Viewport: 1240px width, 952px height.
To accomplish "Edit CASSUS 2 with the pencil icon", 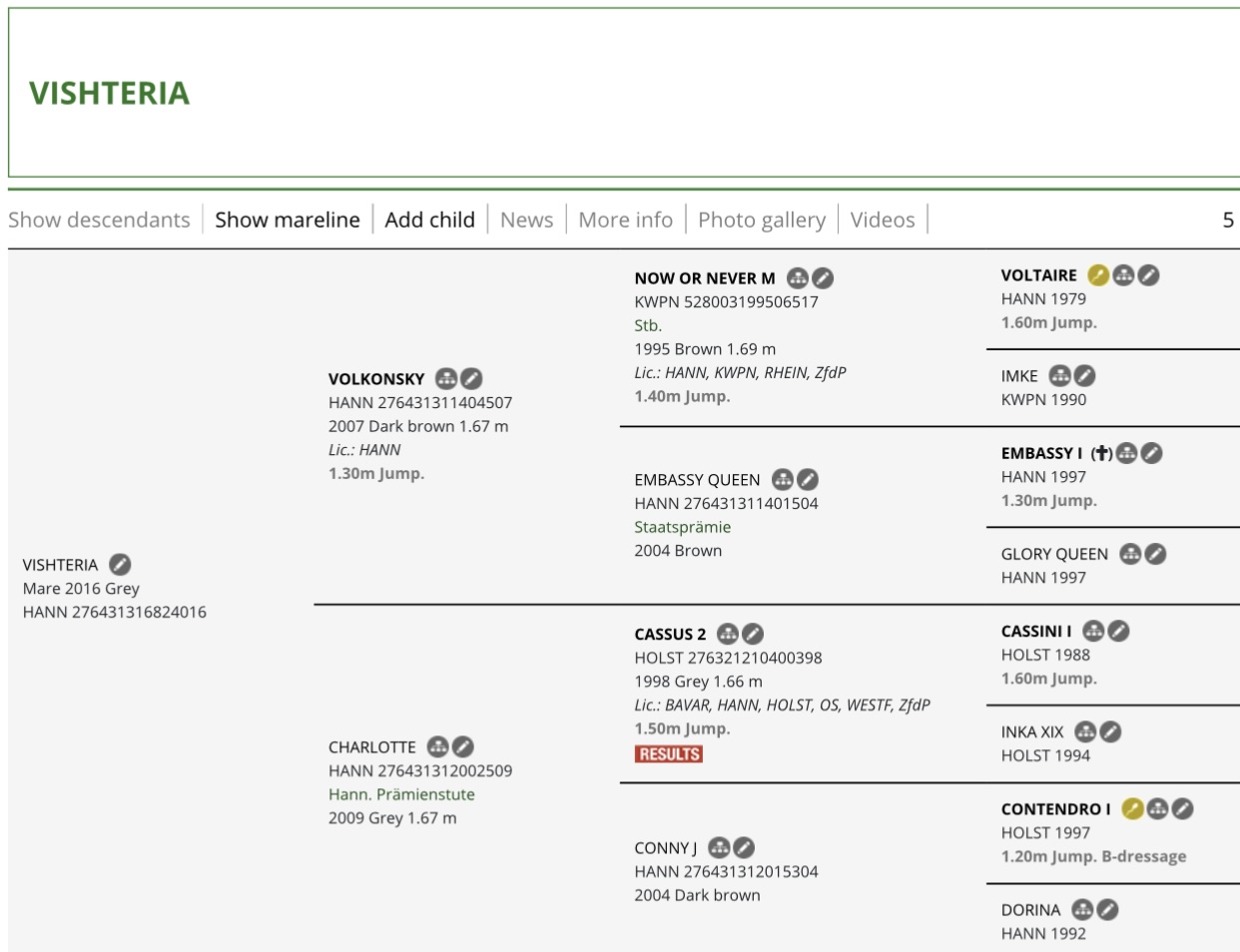I will [x=753, y=634].
